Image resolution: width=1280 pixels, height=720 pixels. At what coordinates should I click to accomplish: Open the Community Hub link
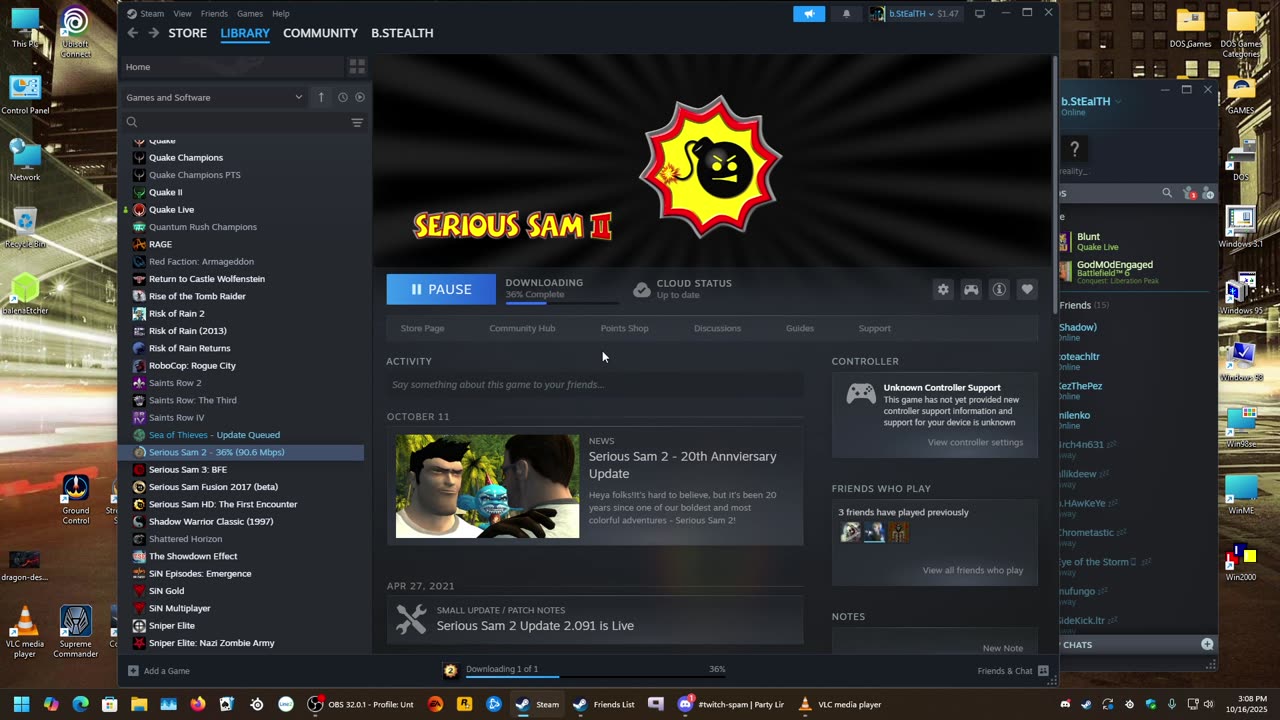[522, 328]
